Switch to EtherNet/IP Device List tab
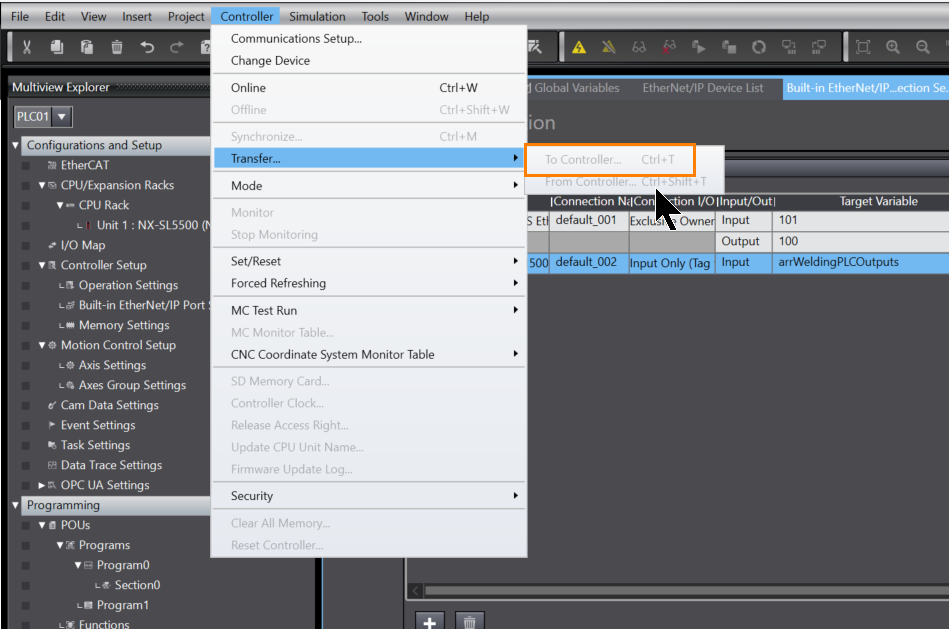The height and width of the screenshot is (629, 949). point(702,88)
